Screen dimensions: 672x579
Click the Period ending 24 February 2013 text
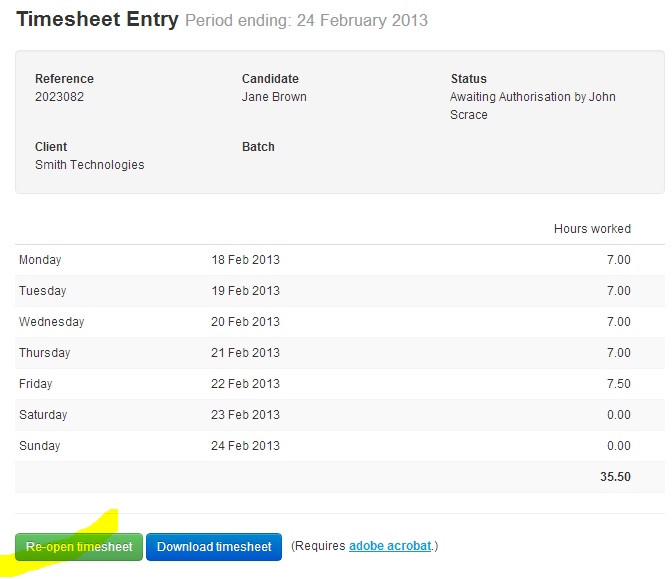click(306, 21)
